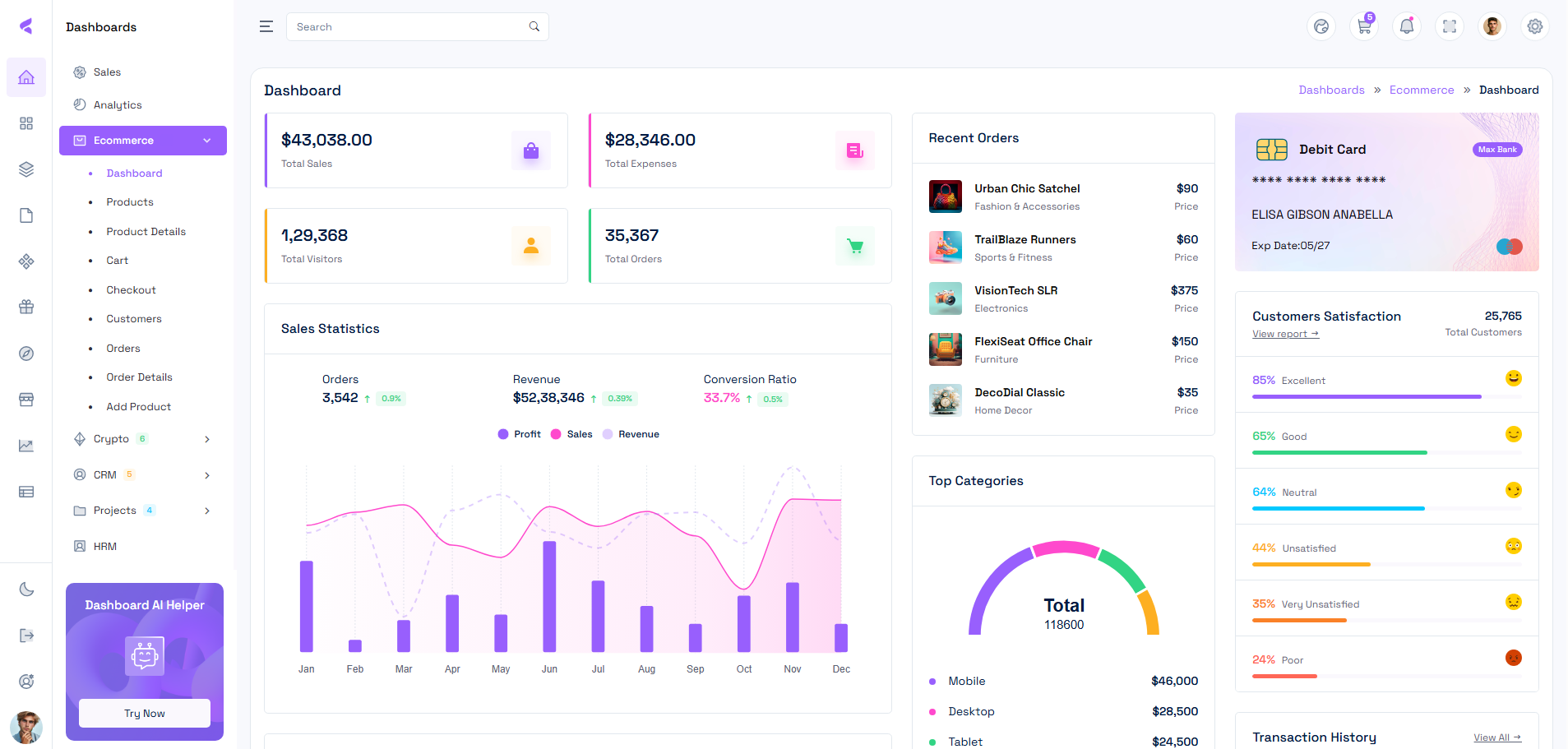
Task: Open Checkout in the submenu
Action: 131,290
